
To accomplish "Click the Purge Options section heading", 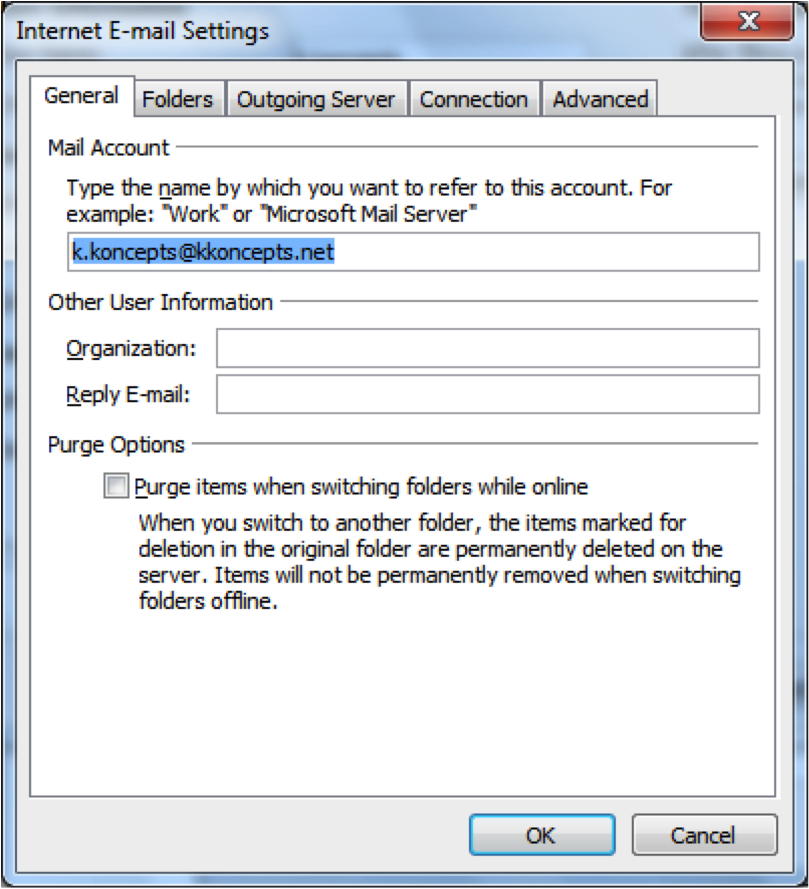I will point(116,444).
